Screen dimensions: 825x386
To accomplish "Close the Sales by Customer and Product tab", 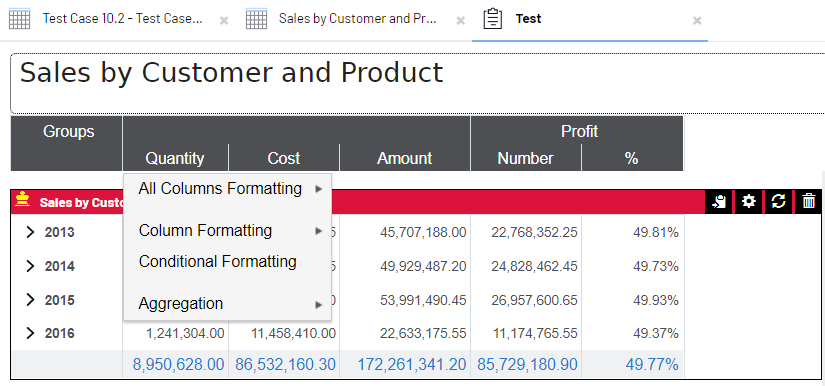I will 460,21.
